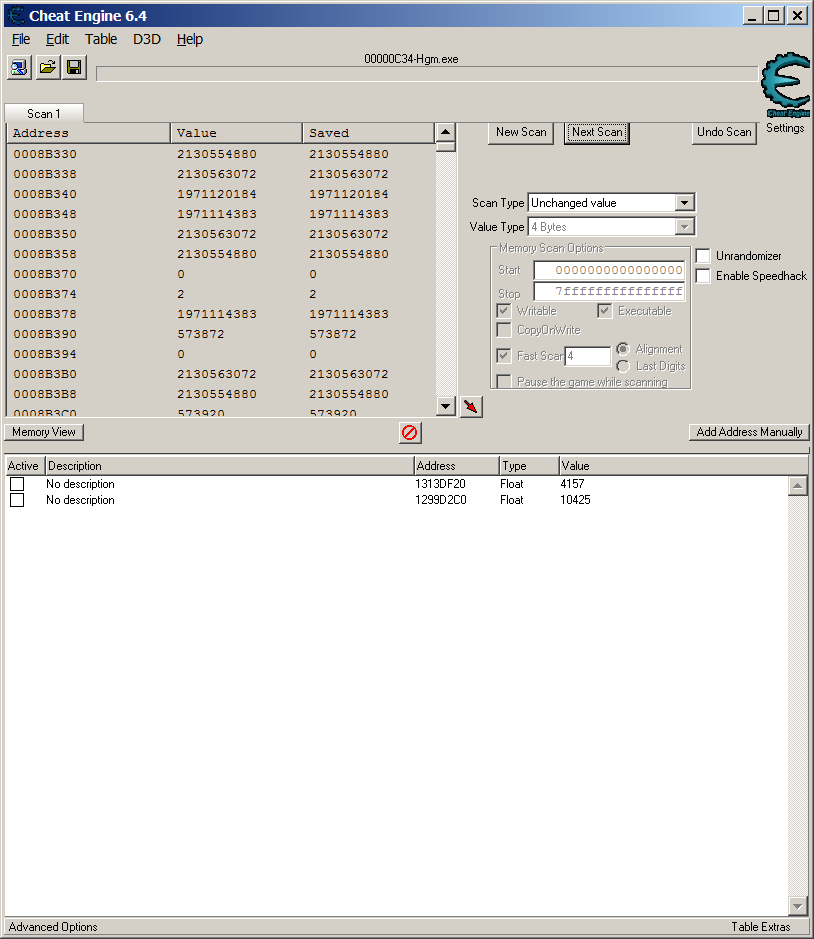Activate the entry at address 1313DF20
The image size is (814, 939).
coord(17,484)
